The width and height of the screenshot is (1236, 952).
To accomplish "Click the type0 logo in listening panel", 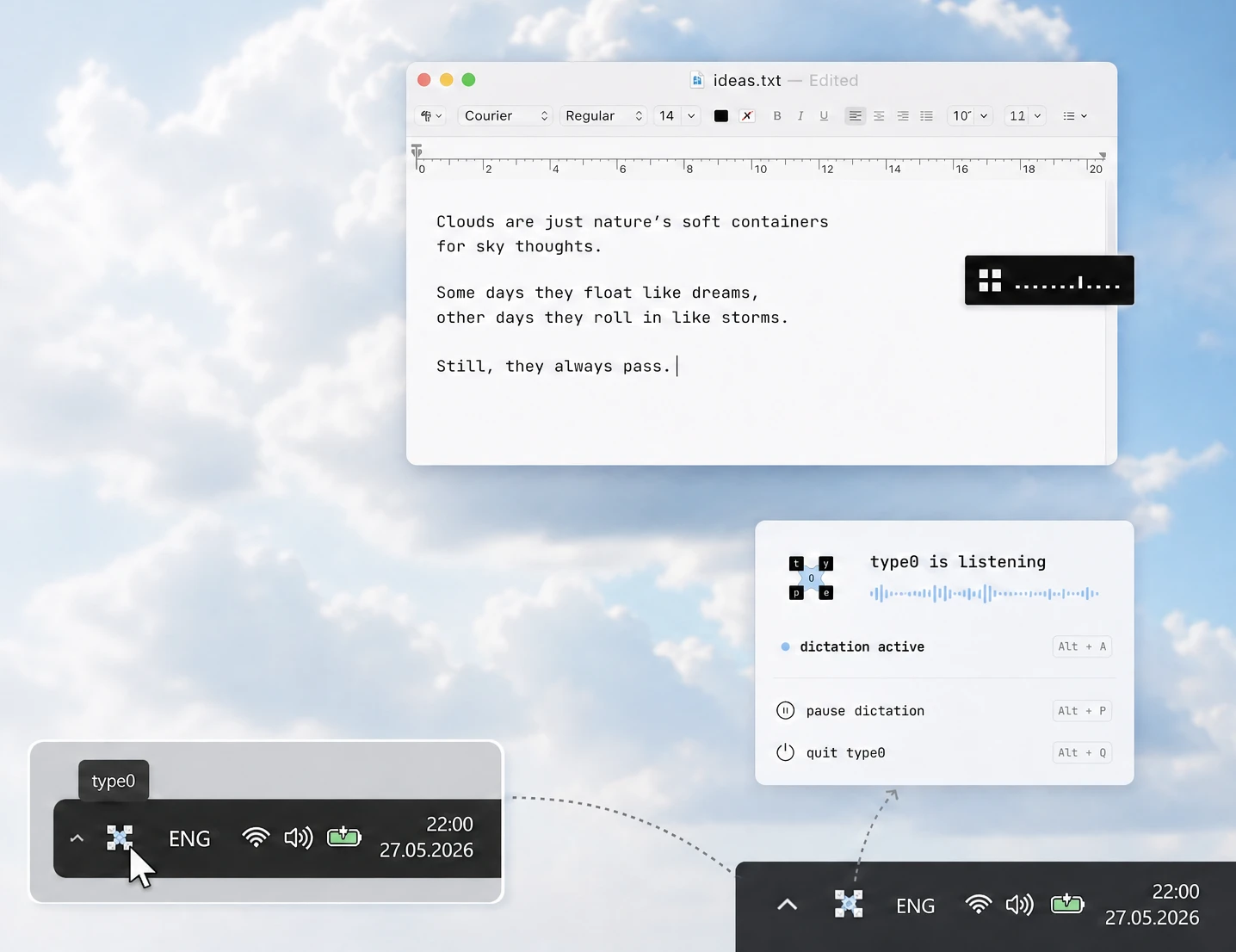I will coord(811,578).
